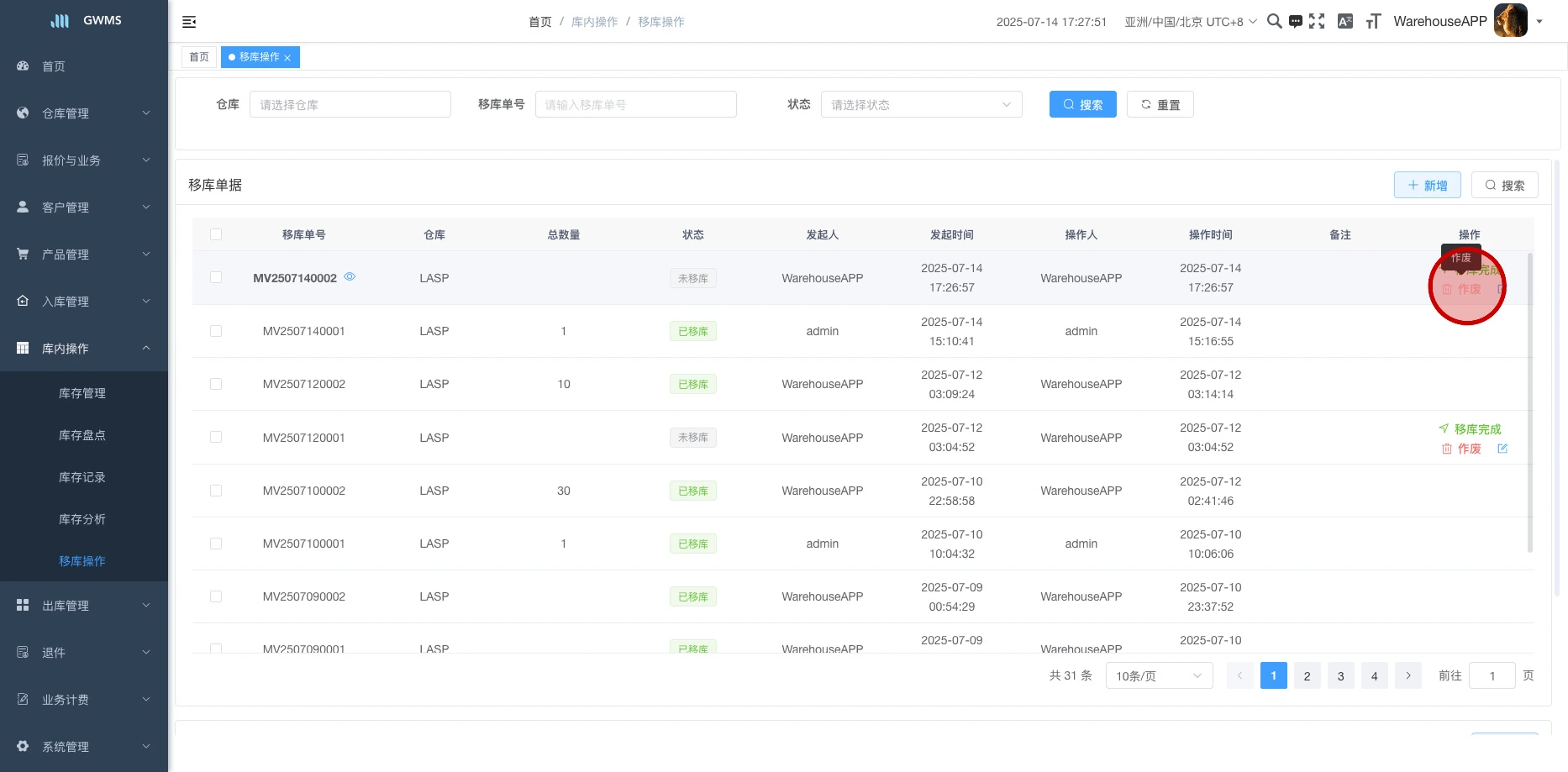This screenshot has height=772, width=1568.
Task: Open the 10条/页 page size dropdown
Action: pos(1159,675)
